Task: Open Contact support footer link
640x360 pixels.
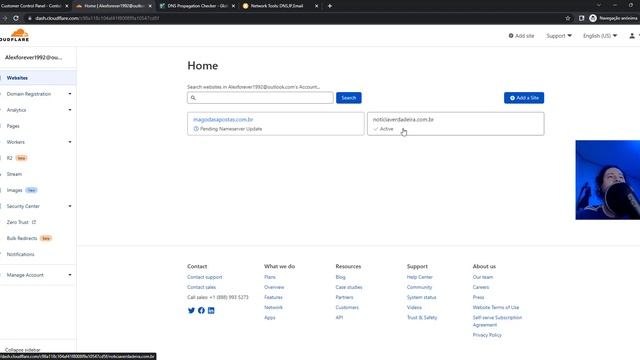Action: [204, 277]
